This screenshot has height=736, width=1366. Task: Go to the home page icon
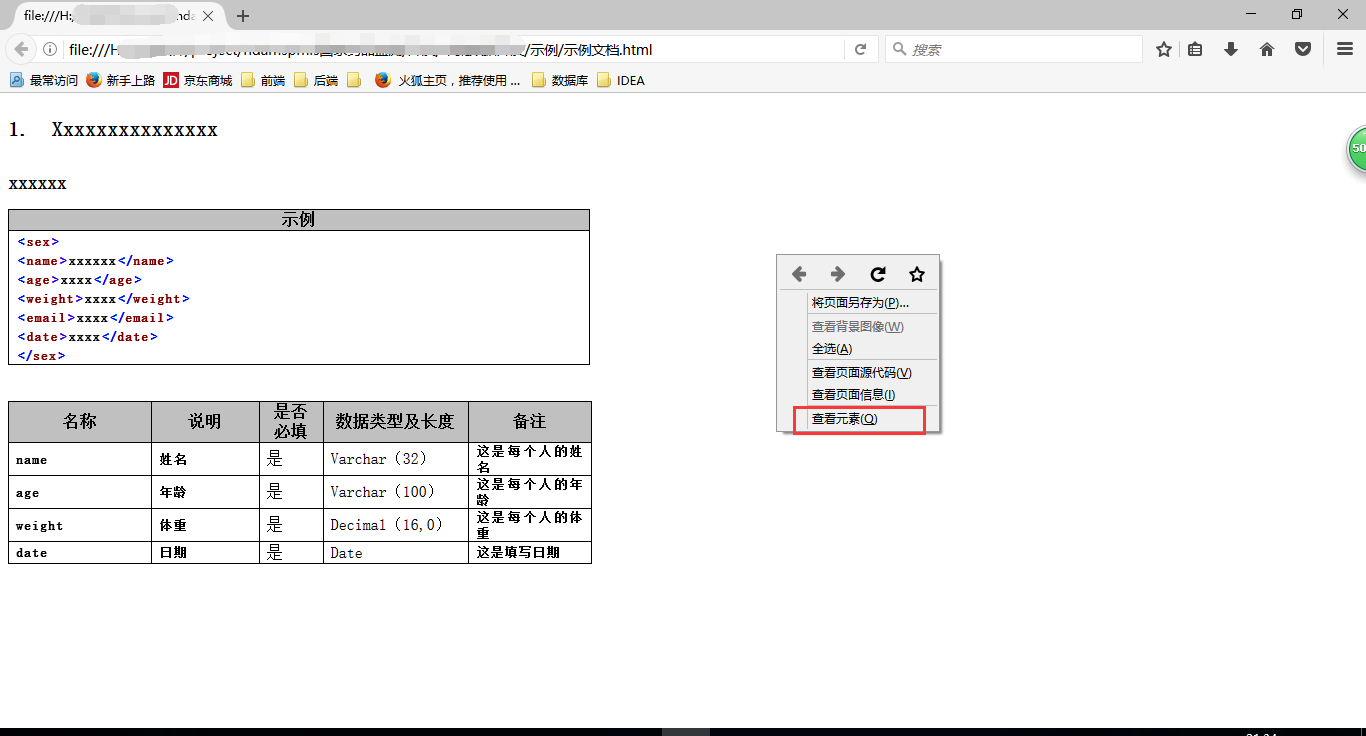coord(1267,49)
